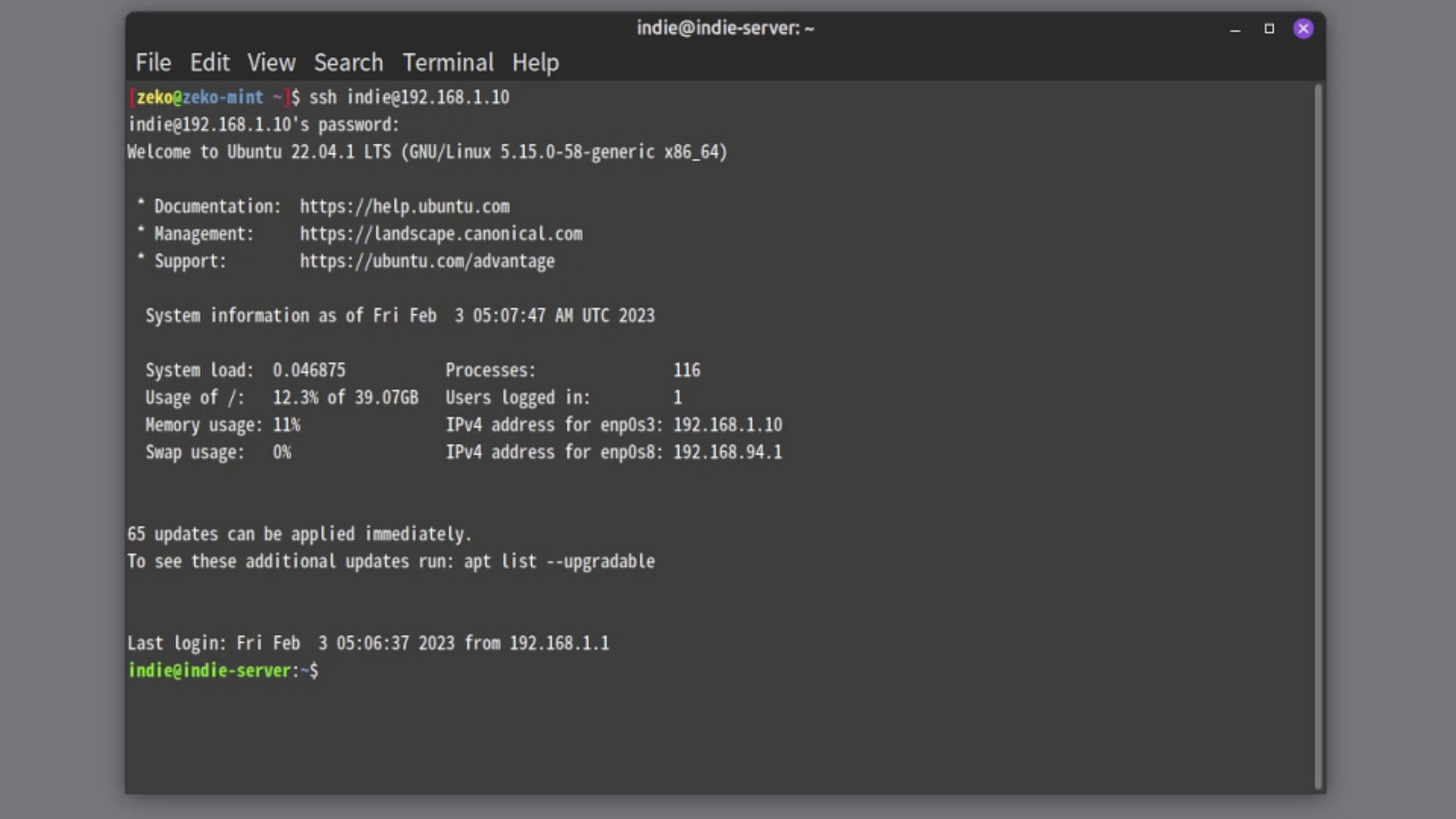
Task: Open the File menu
Action: (152, 62)
